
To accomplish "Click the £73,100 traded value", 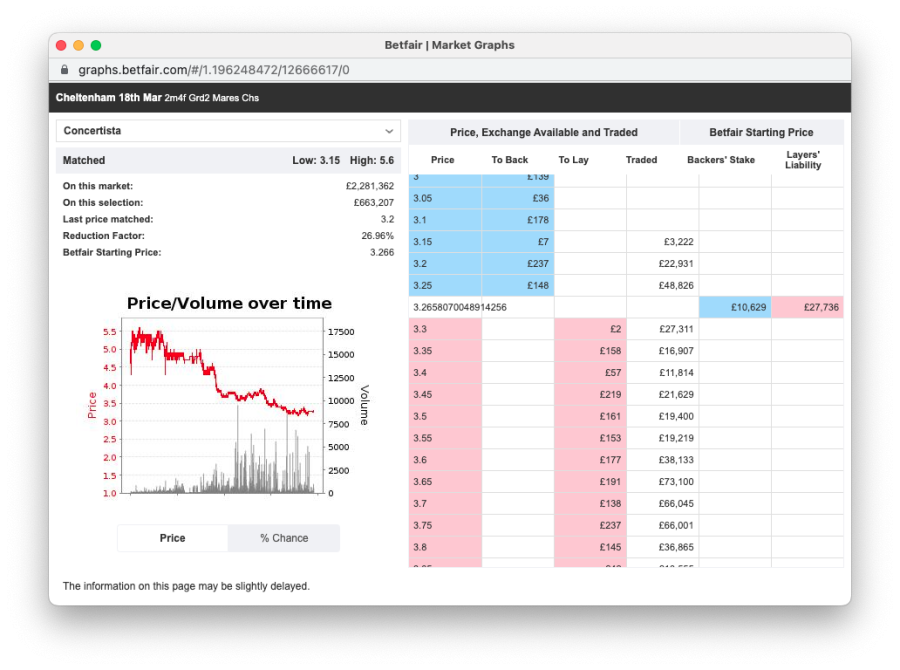I will click(676, 482).
